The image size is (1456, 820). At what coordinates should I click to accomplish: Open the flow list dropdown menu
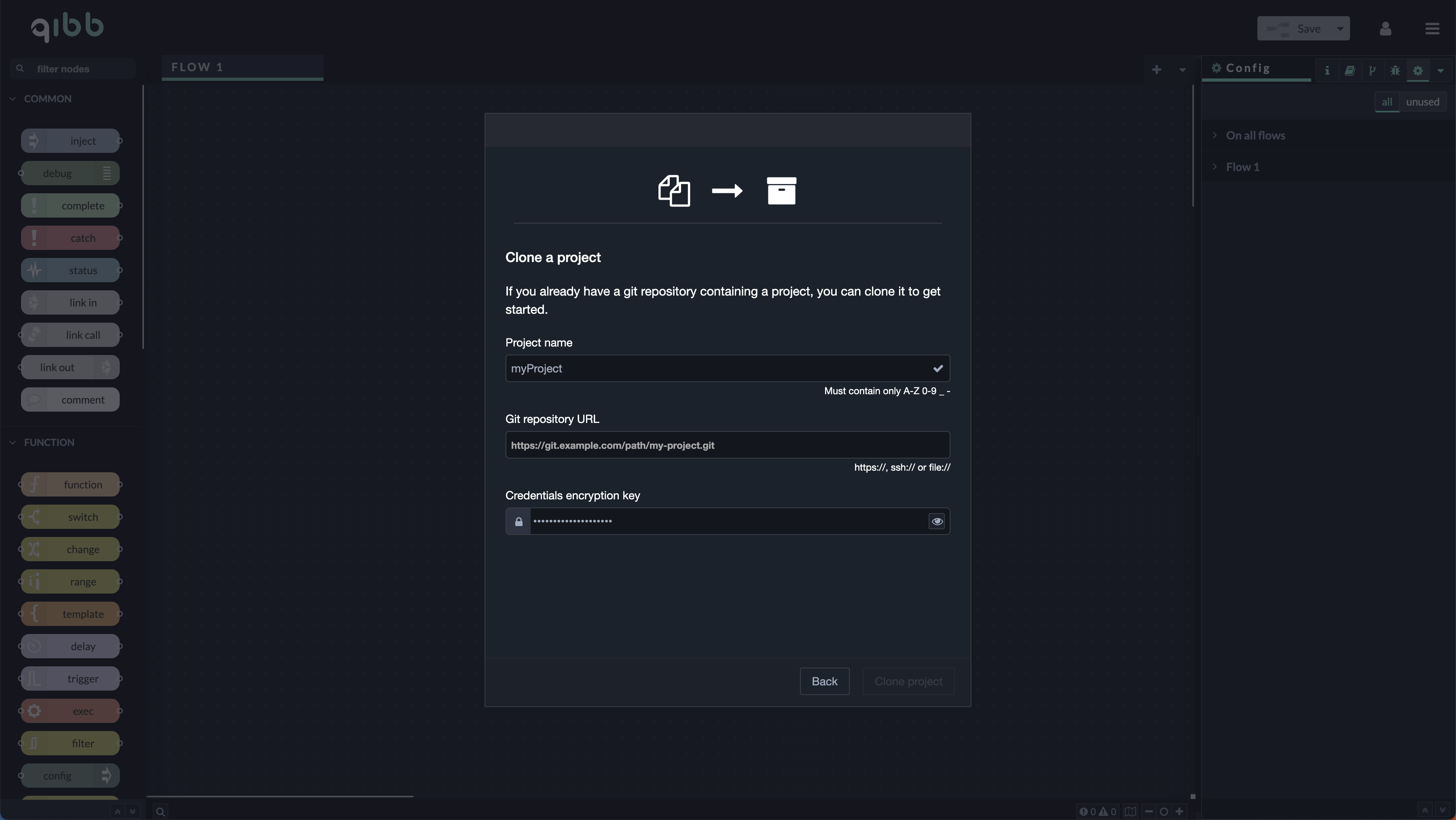click(x=1182, y=70)
